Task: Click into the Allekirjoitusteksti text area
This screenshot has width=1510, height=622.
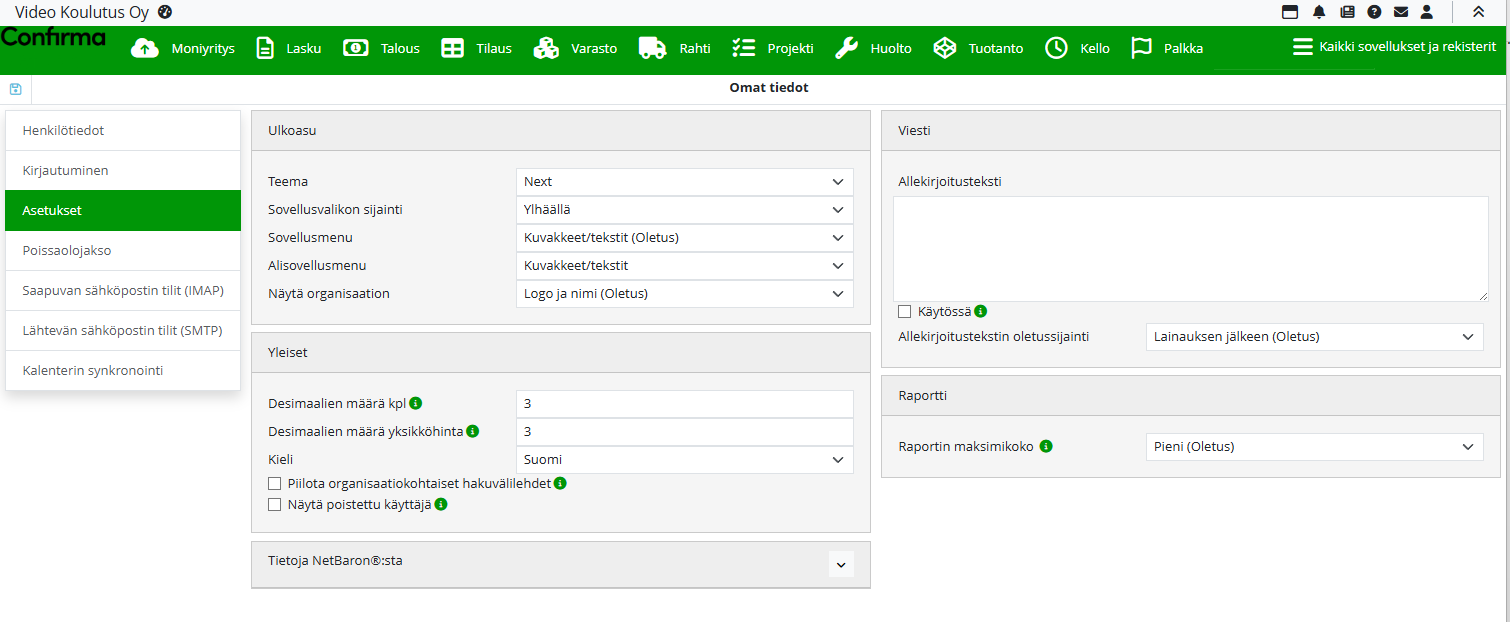Action: [x=1190, y=249]
